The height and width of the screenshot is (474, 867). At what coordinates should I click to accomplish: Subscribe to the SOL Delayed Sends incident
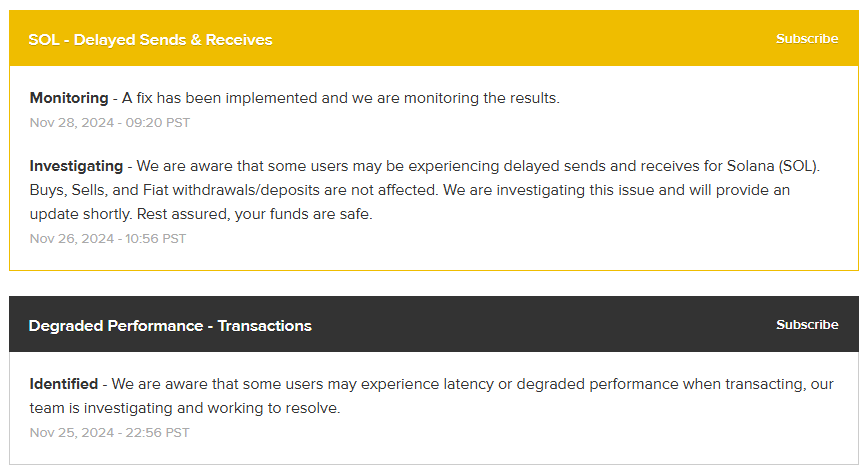click(806, 39)
